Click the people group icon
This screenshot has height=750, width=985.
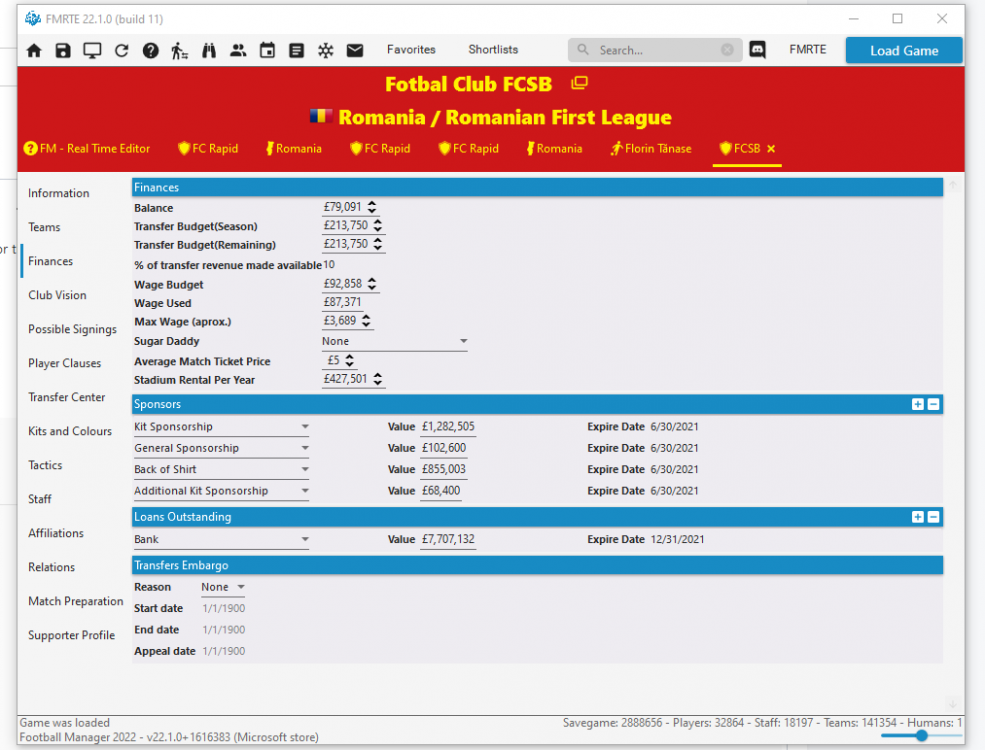(x=238, y=50)
